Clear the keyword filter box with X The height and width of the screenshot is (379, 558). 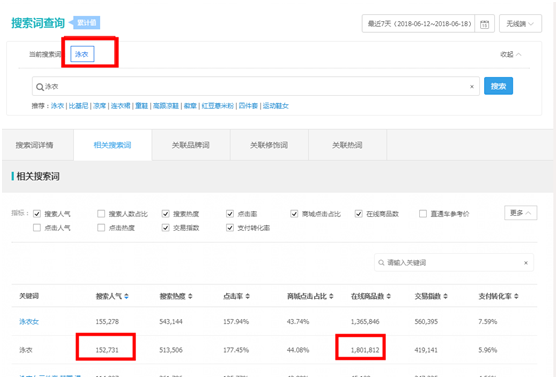point(526,263)
